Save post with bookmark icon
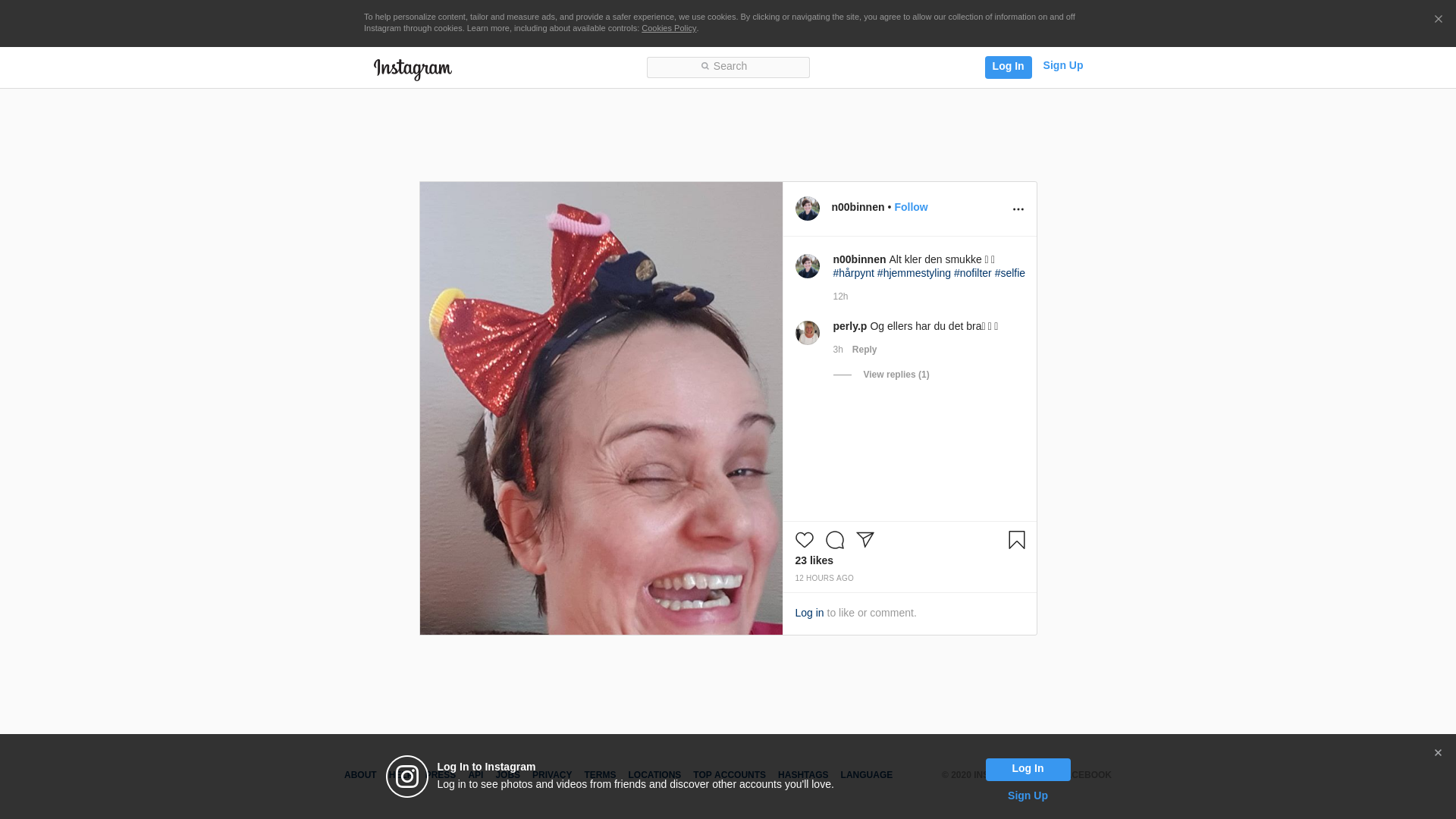This screenshot has height=819, width=1456. tap(1016, 540)
